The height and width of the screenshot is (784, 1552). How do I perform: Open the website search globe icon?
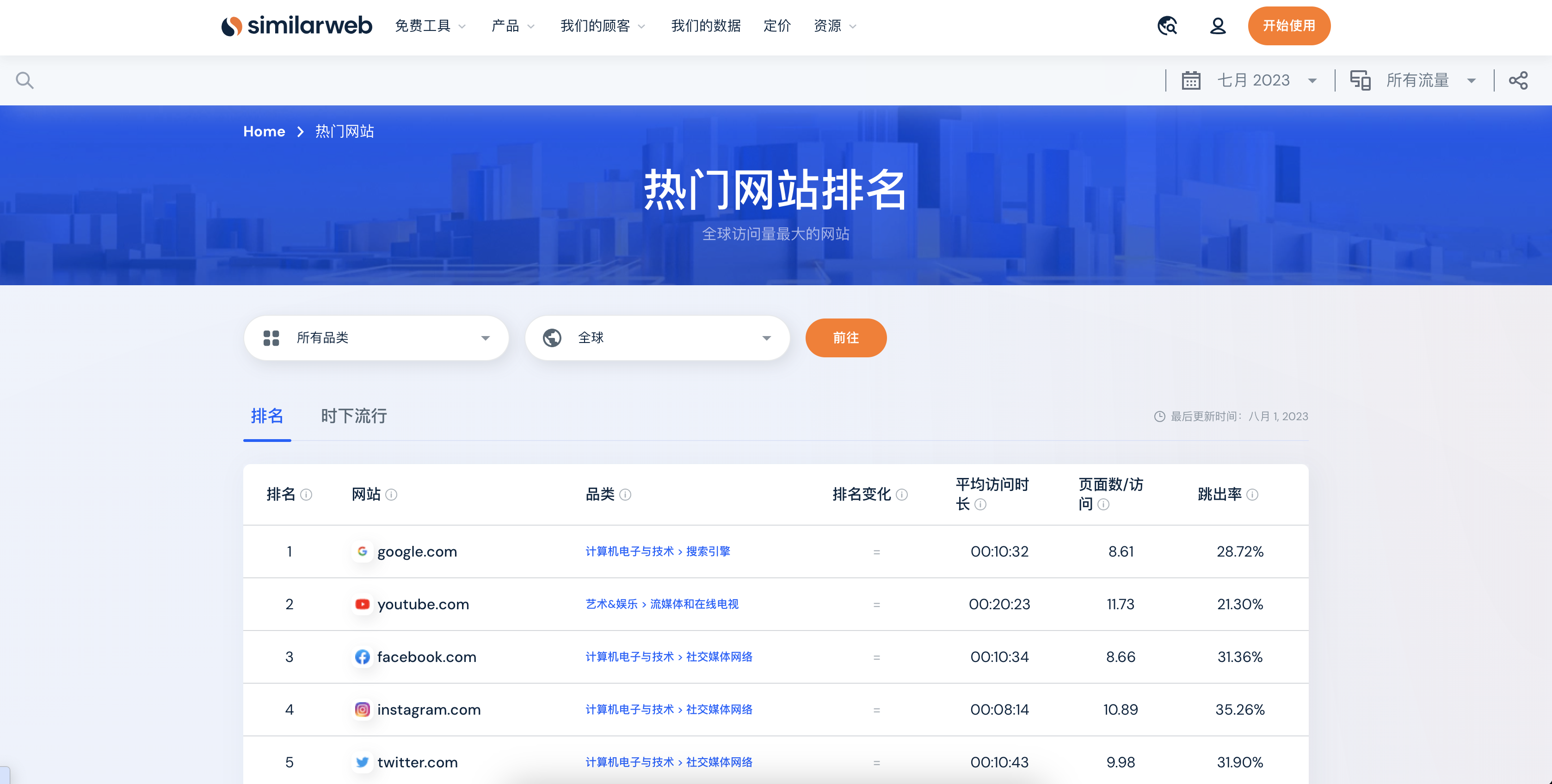click(x=1167, y=26)
